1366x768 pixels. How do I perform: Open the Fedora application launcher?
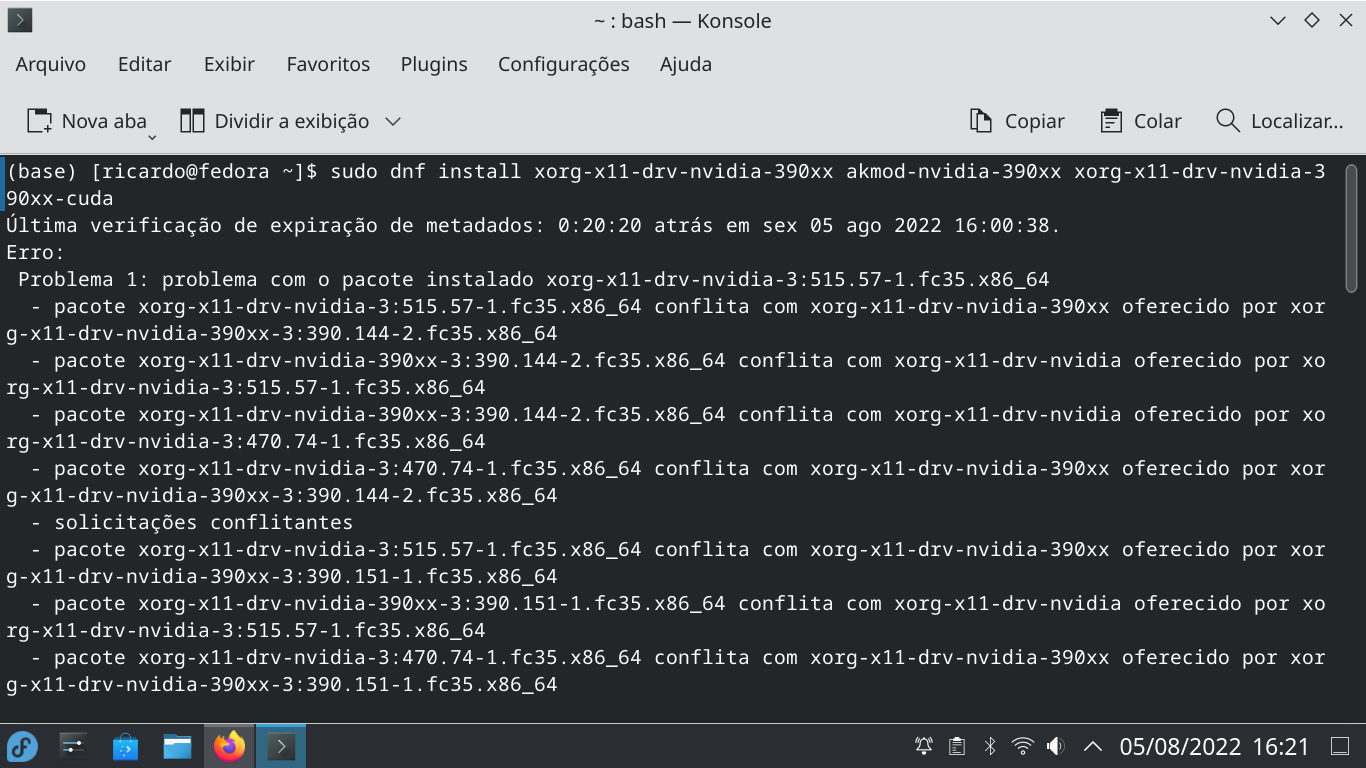pos(22,746)
